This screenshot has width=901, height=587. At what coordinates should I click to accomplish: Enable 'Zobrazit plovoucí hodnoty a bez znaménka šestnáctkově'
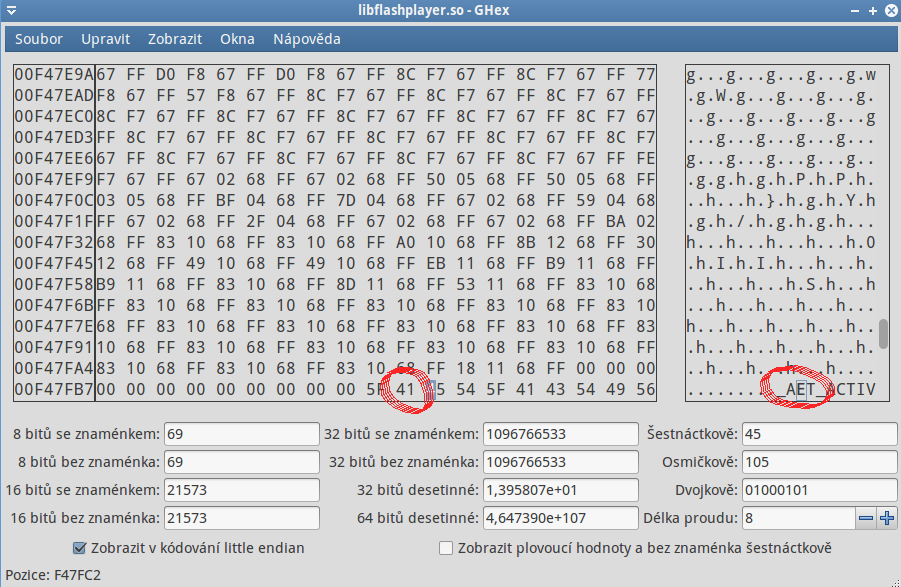click(x=446, y=549)
